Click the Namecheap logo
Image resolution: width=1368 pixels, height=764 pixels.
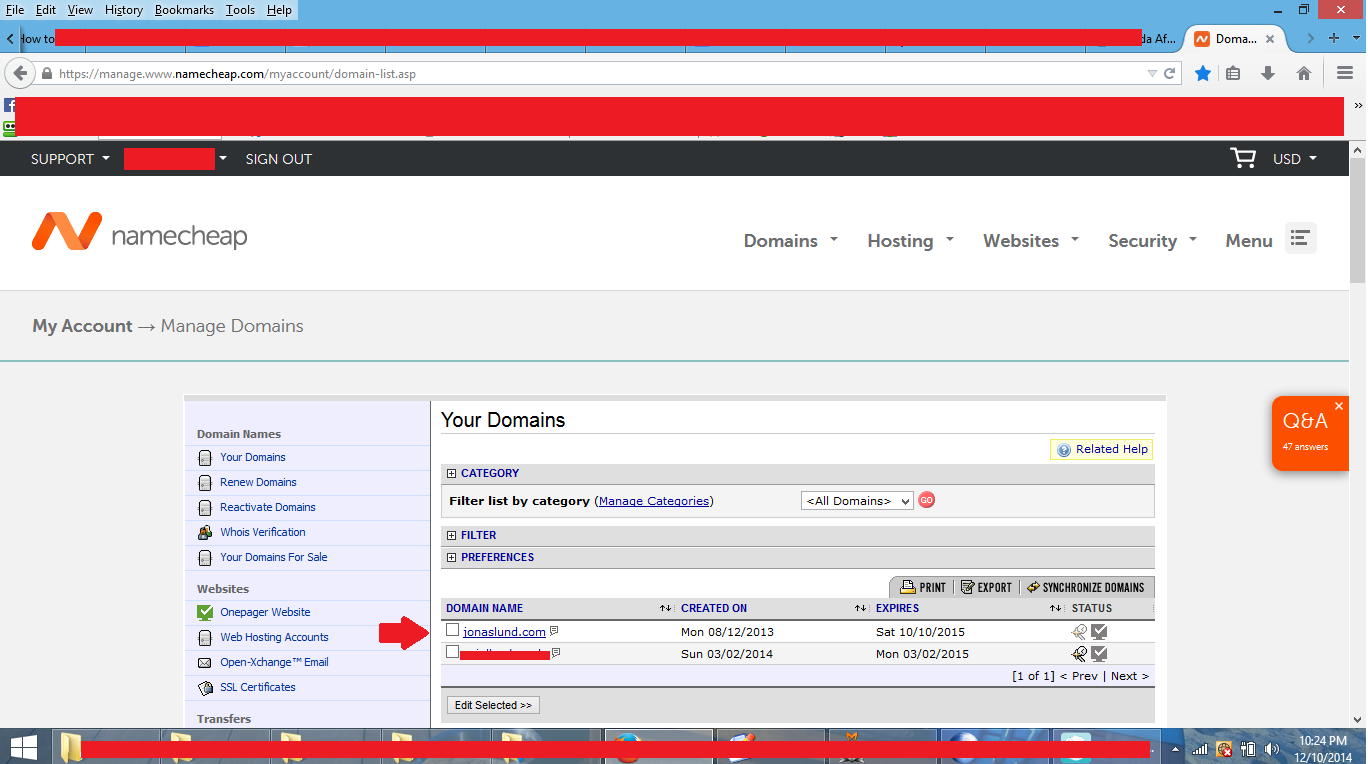(139, 233)
